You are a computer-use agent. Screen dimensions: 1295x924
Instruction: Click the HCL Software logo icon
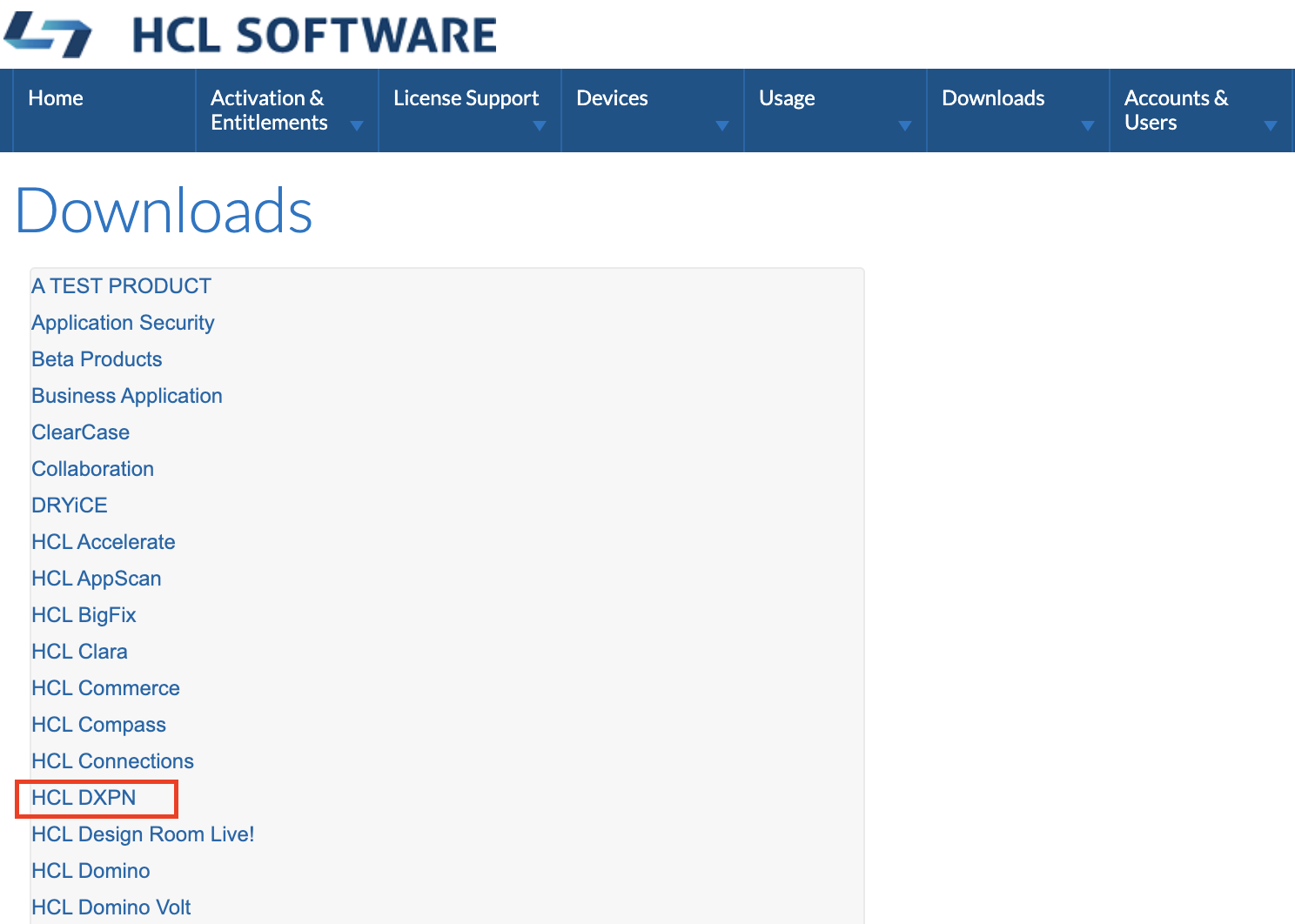(48, 35)
